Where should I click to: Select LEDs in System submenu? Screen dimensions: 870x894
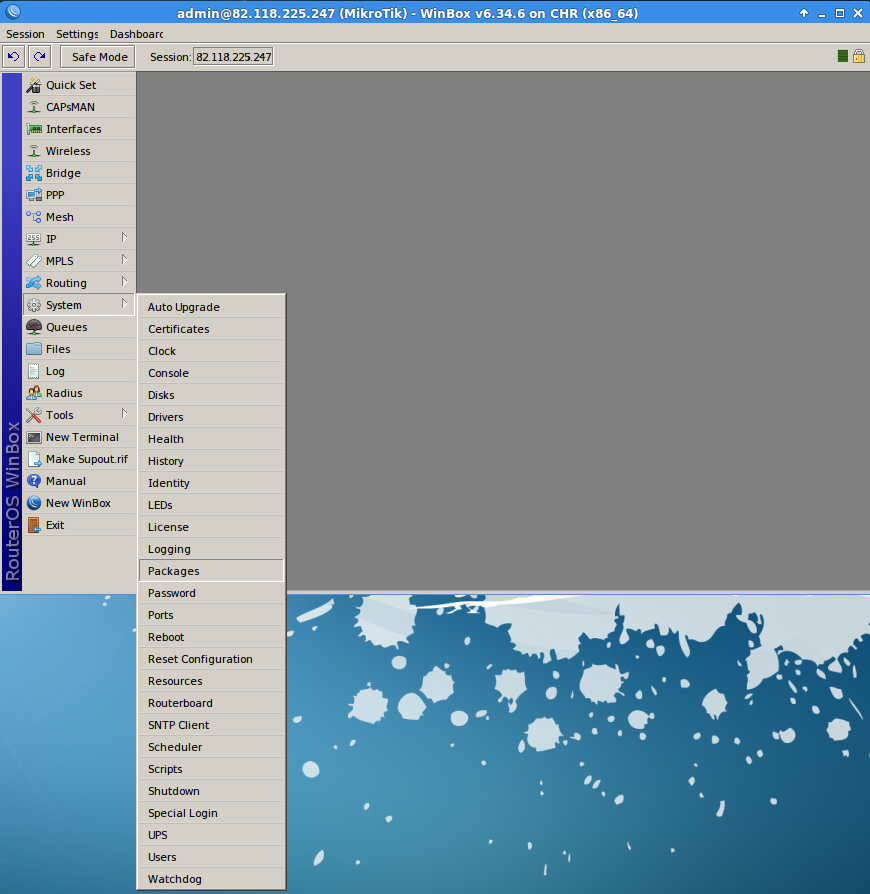(x=211, y=505)
